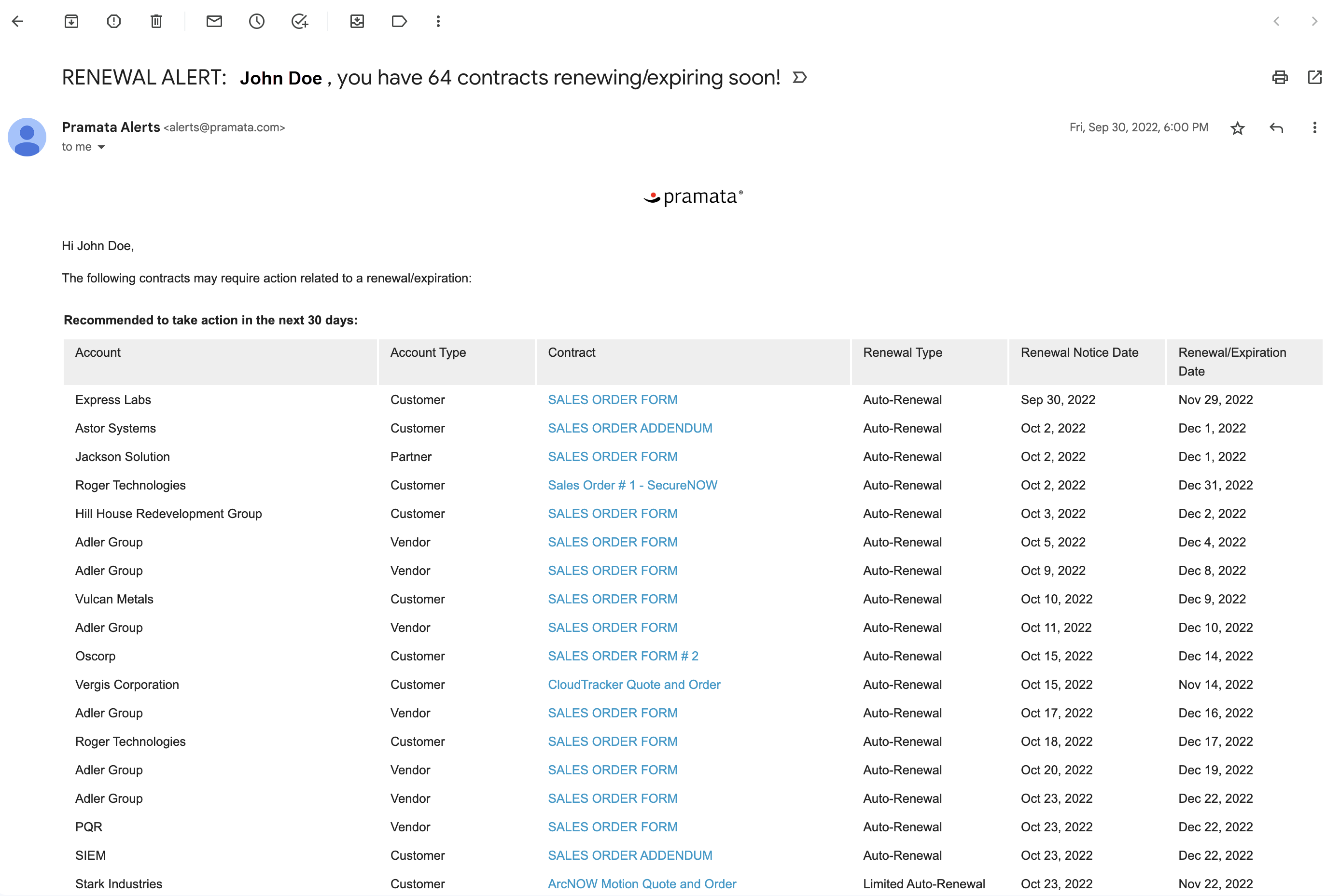
Task: Open ArcNOW Motion Quote and Order link
Action: [642, 884]
